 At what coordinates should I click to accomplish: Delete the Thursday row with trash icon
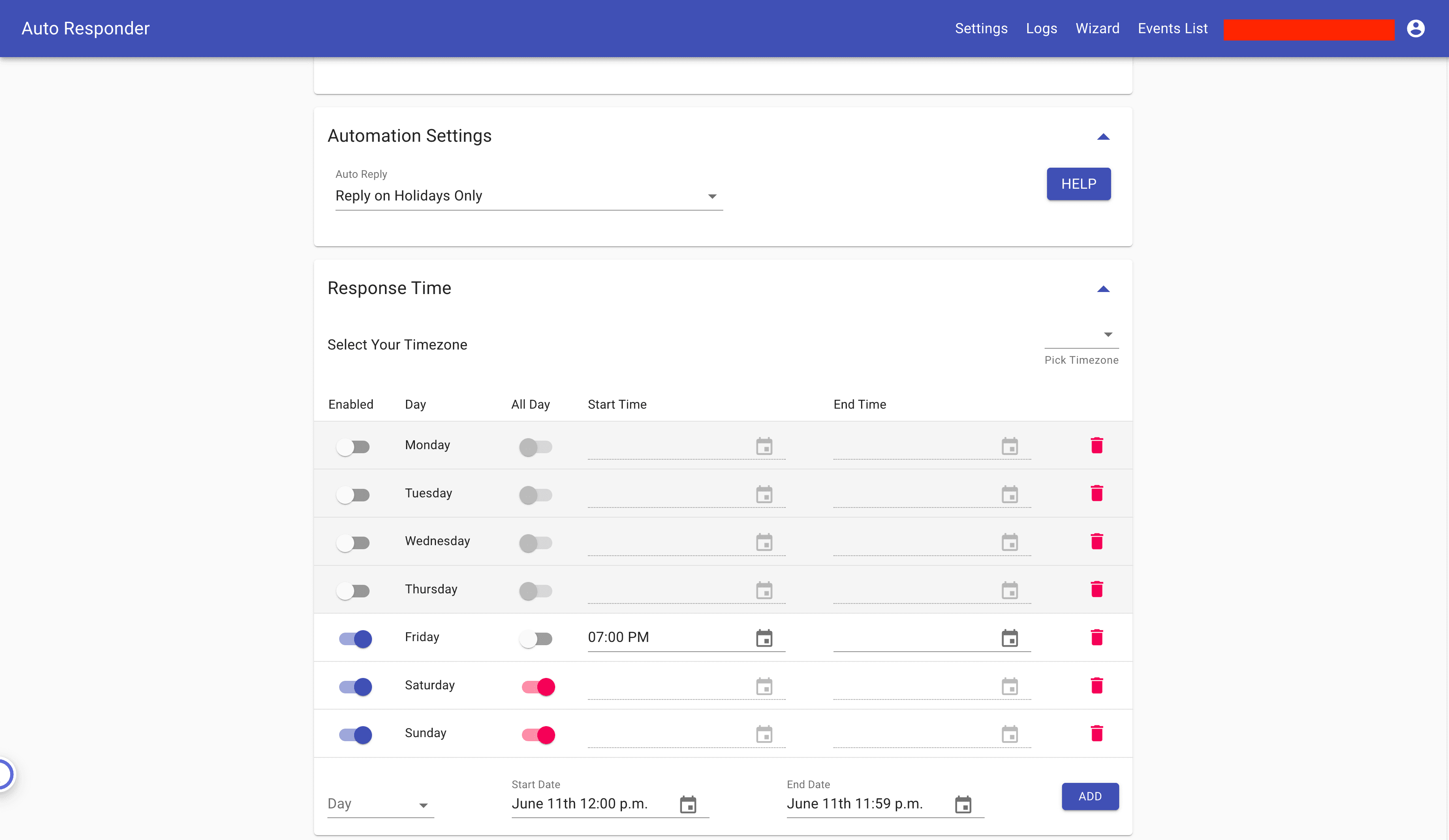tap(1096, 589)
